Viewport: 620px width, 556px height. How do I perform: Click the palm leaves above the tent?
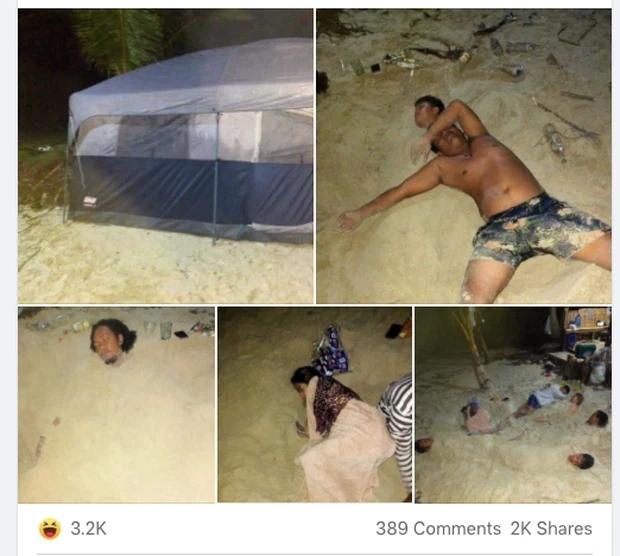(119, 38)
